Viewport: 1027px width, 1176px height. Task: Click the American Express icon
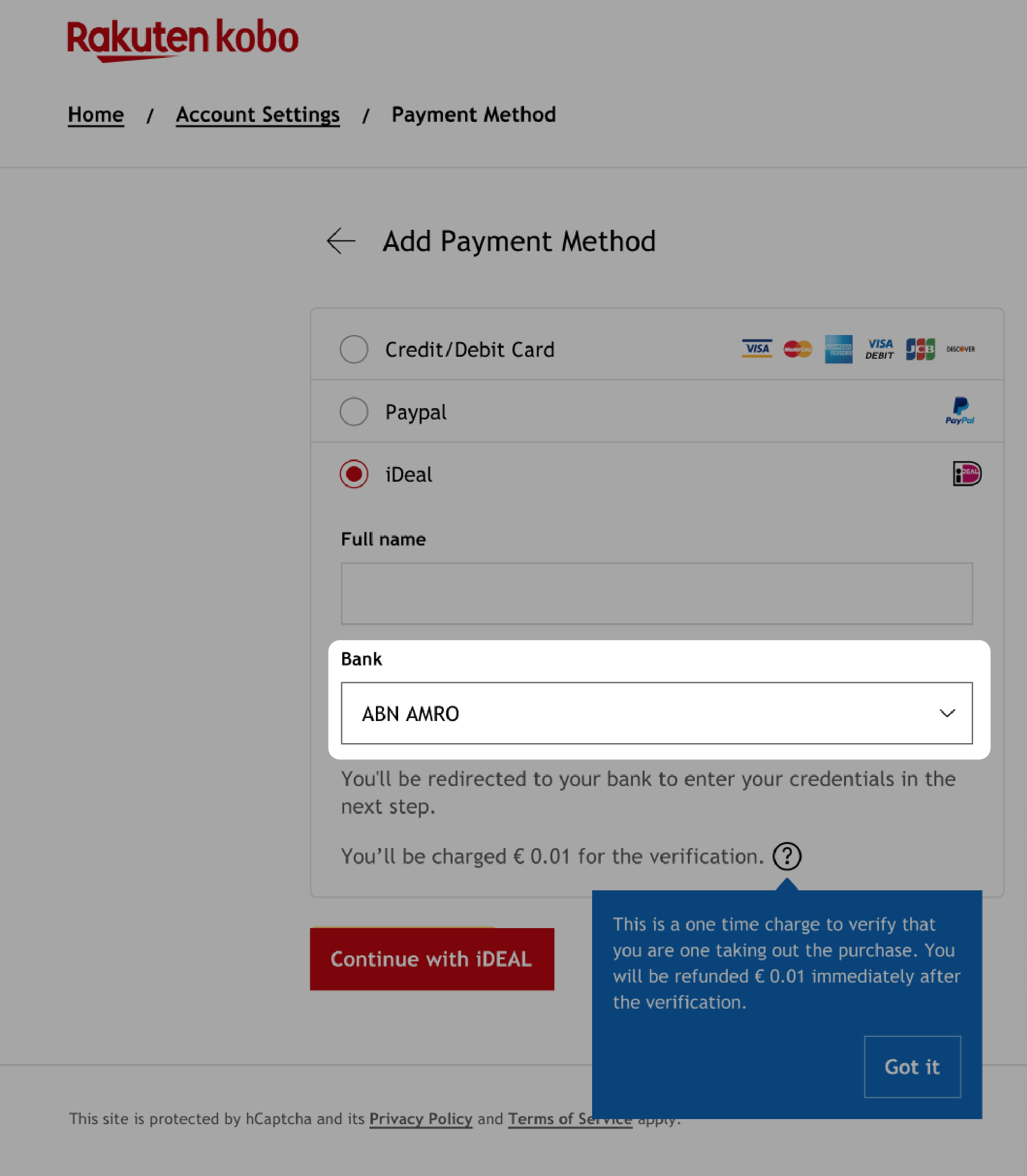click(838, 349)
